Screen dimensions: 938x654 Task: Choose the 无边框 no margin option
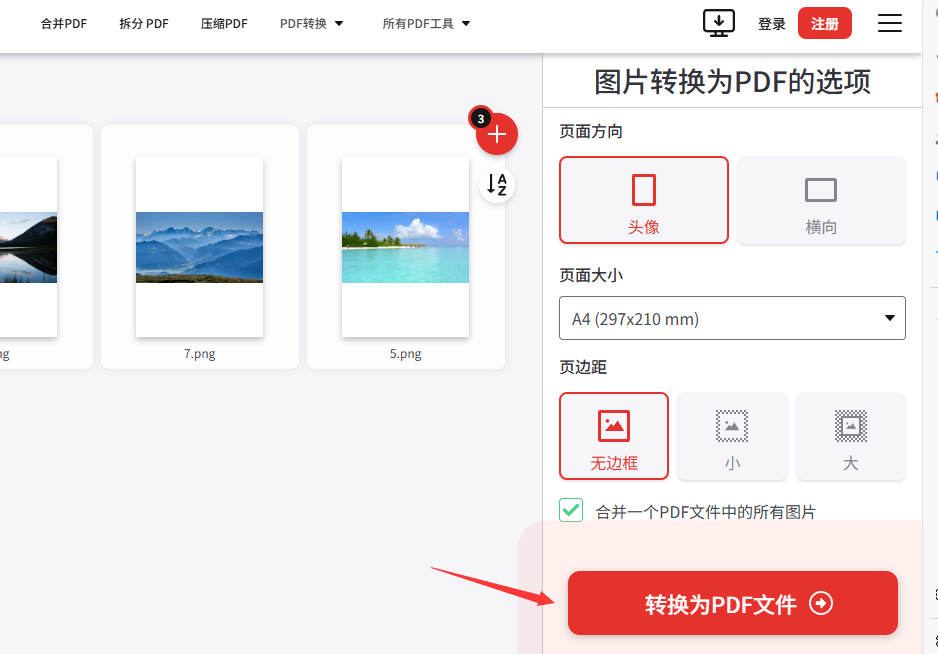point(614,436)
